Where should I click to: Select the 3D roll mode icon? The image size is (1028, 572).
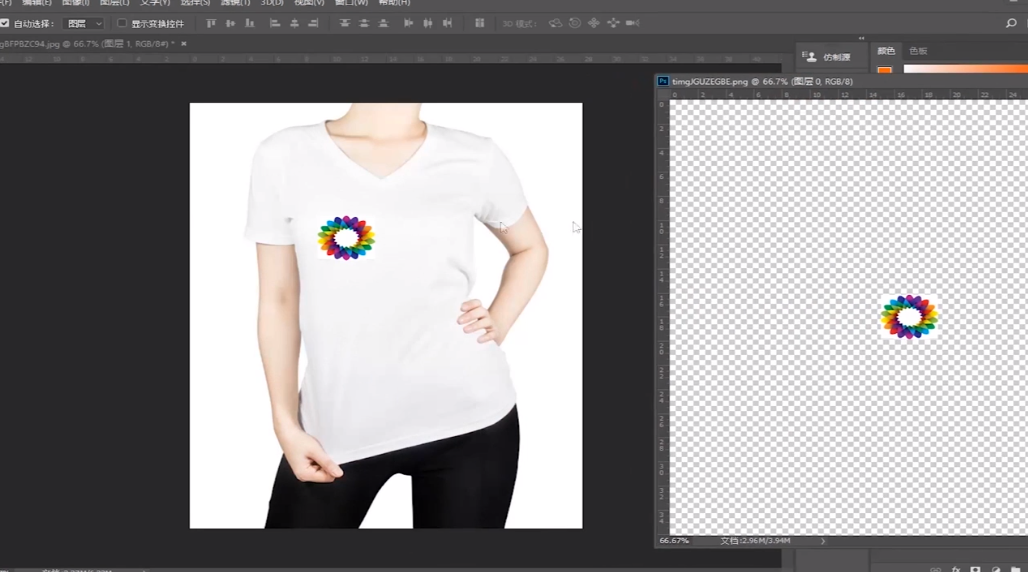575,23
